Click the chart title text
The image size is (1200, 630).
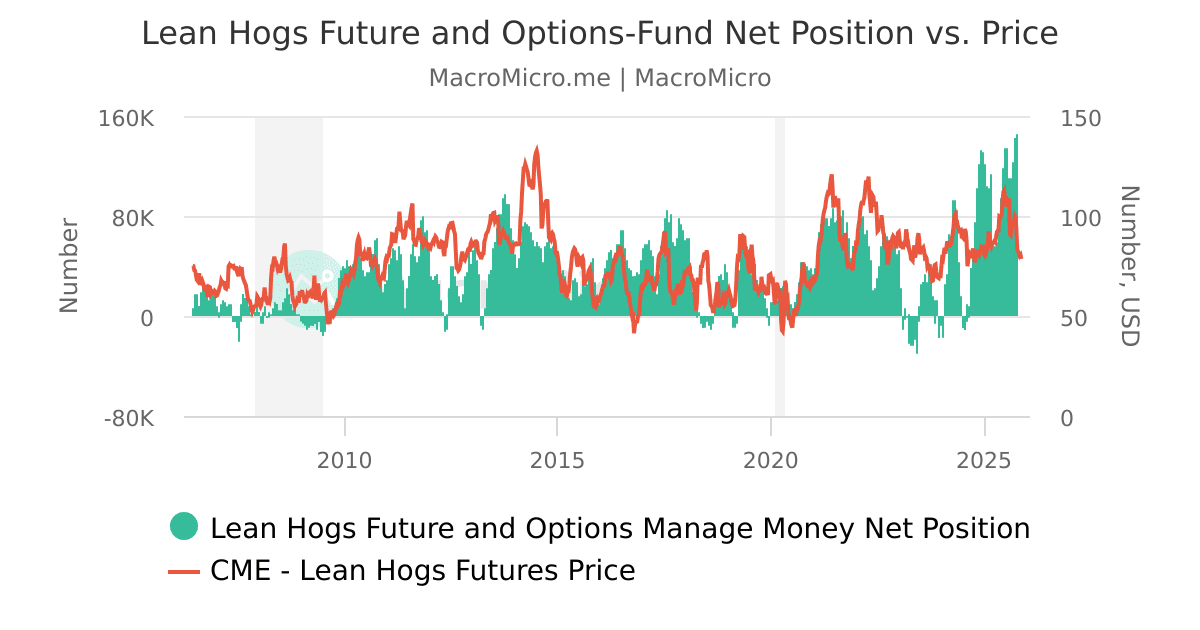click(x=599, y=34)
